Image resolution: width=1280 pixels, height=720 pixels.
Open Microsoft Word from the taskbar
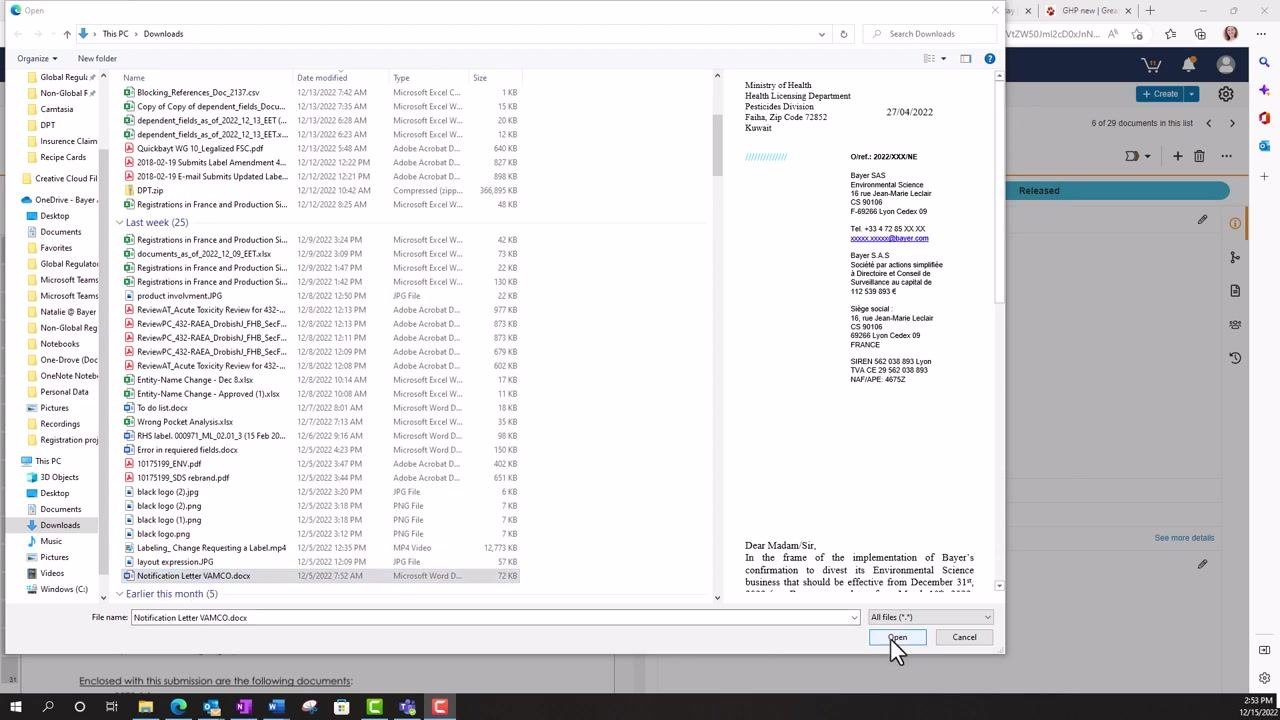(276, 707)
